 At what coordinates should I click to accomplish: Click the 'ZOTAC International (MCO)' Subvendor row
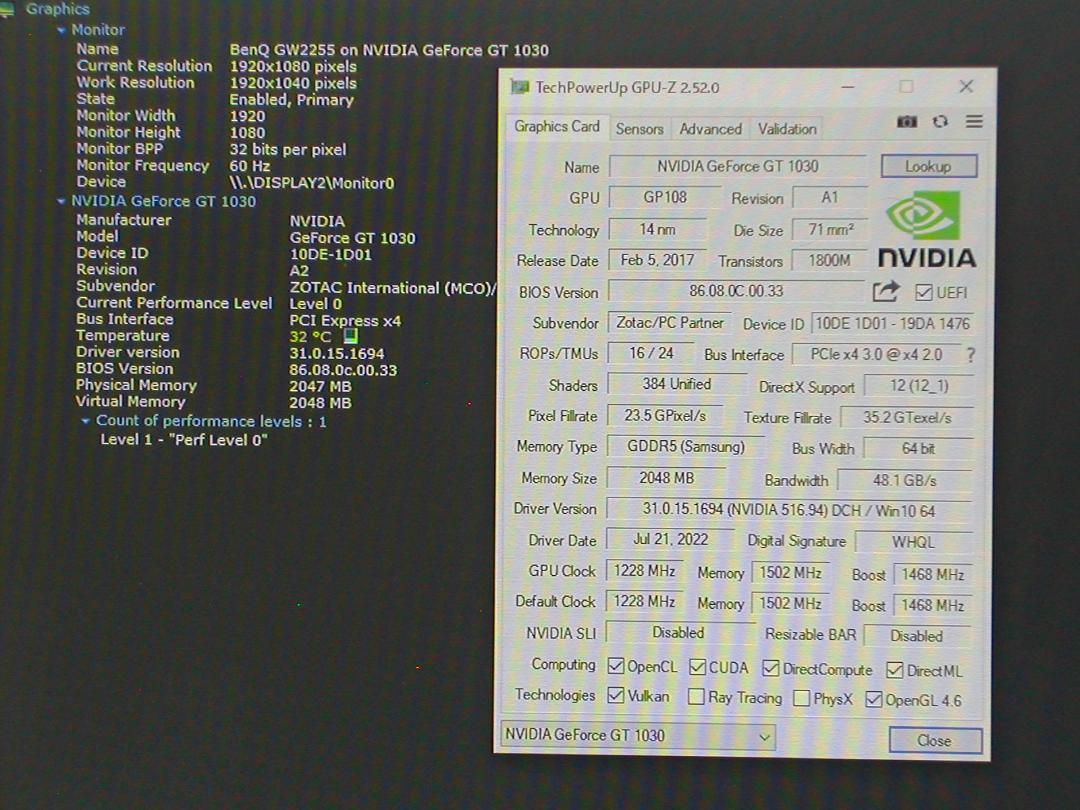tap(286, 287)
